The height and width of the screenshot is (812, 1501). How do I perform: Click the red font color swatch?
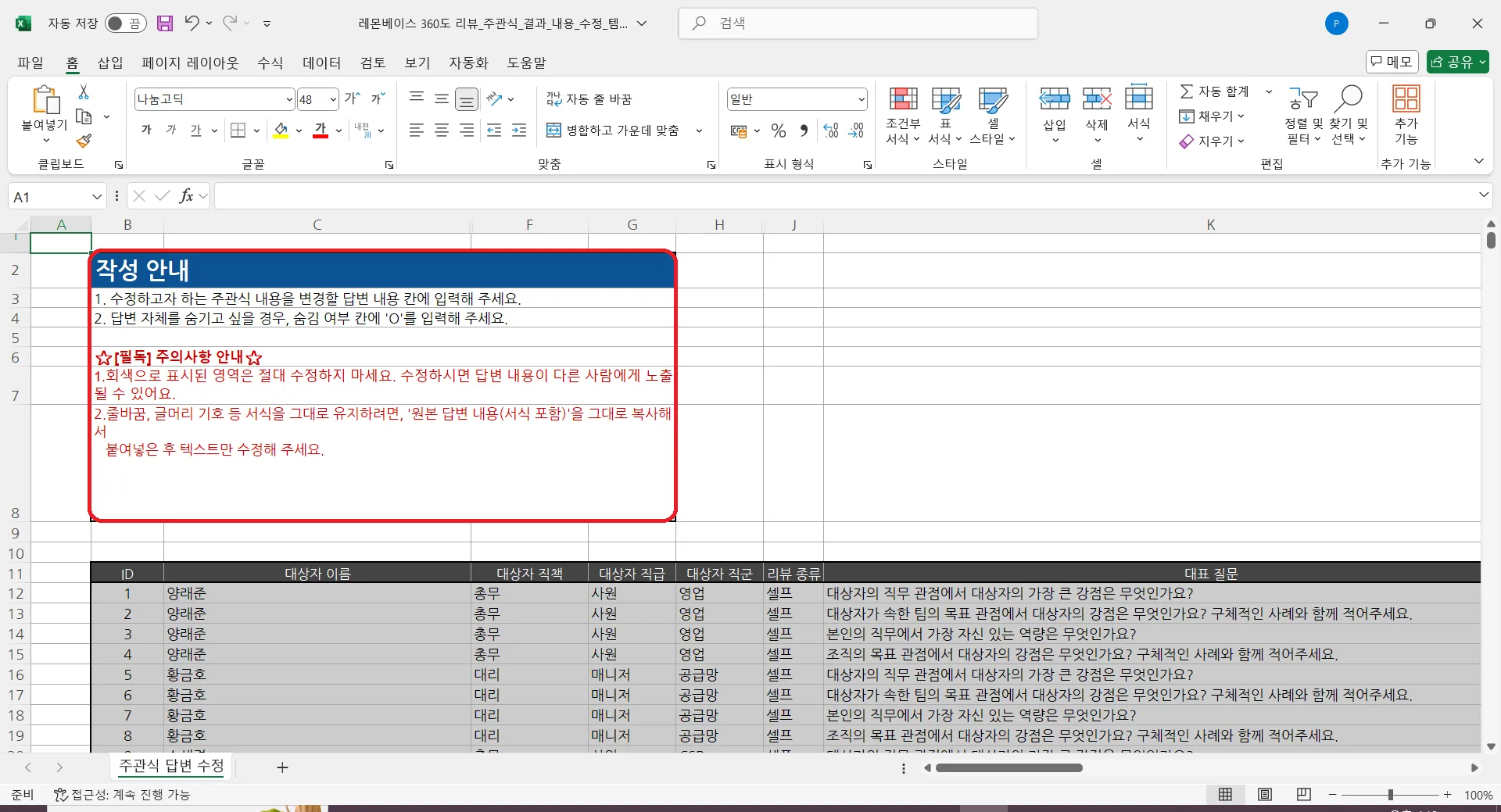point(321,131)
